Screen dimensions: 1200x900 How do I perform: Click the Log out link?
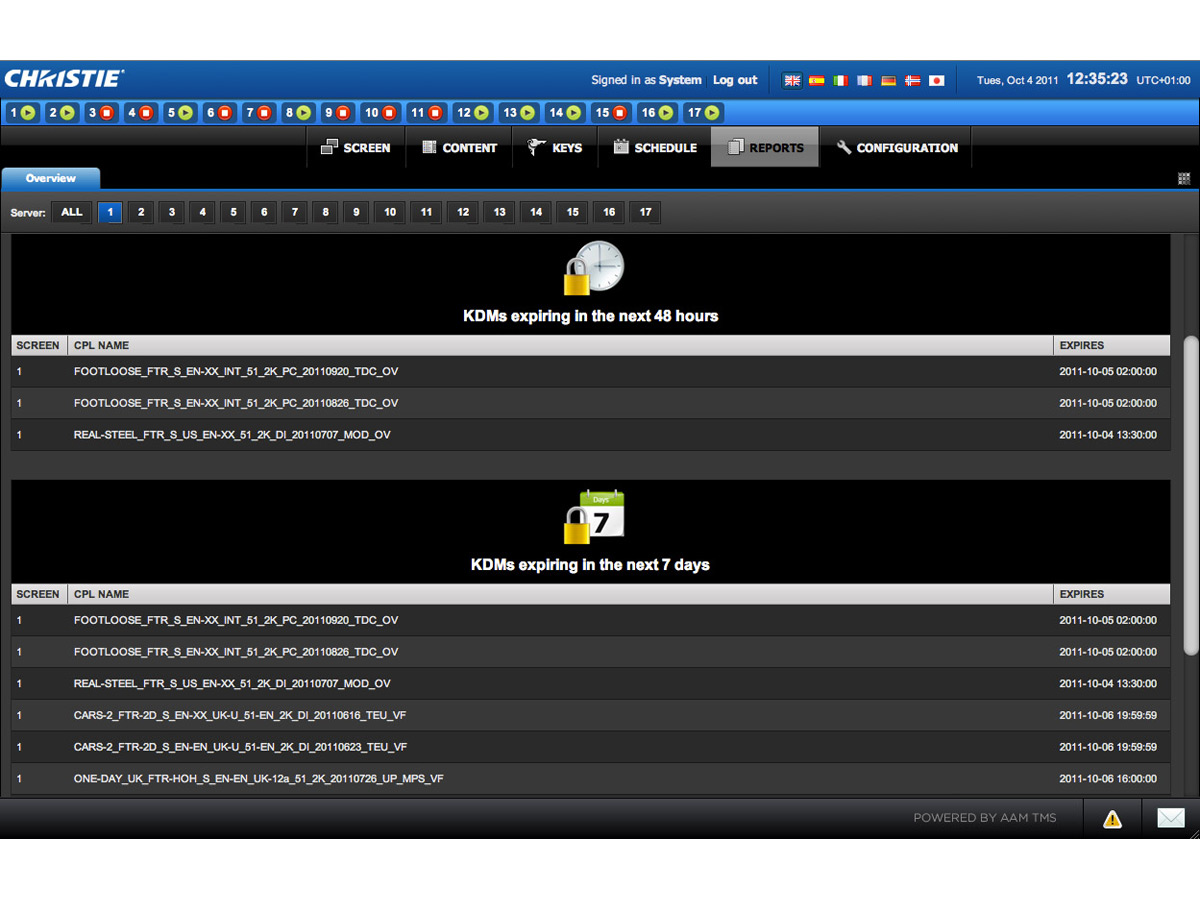click(735, 80)
